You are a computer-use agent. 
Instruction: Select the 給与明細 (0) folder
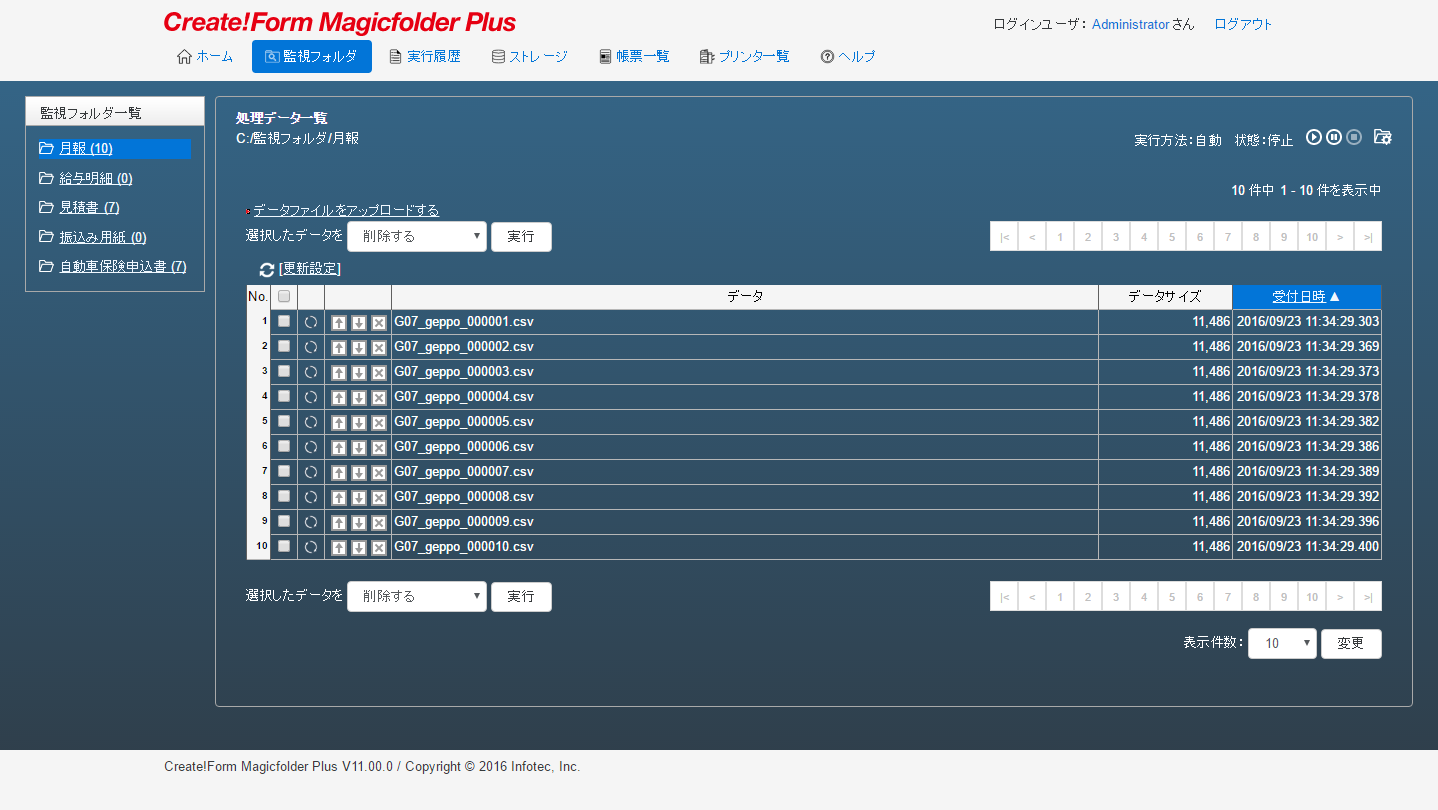tap(96, 179)
